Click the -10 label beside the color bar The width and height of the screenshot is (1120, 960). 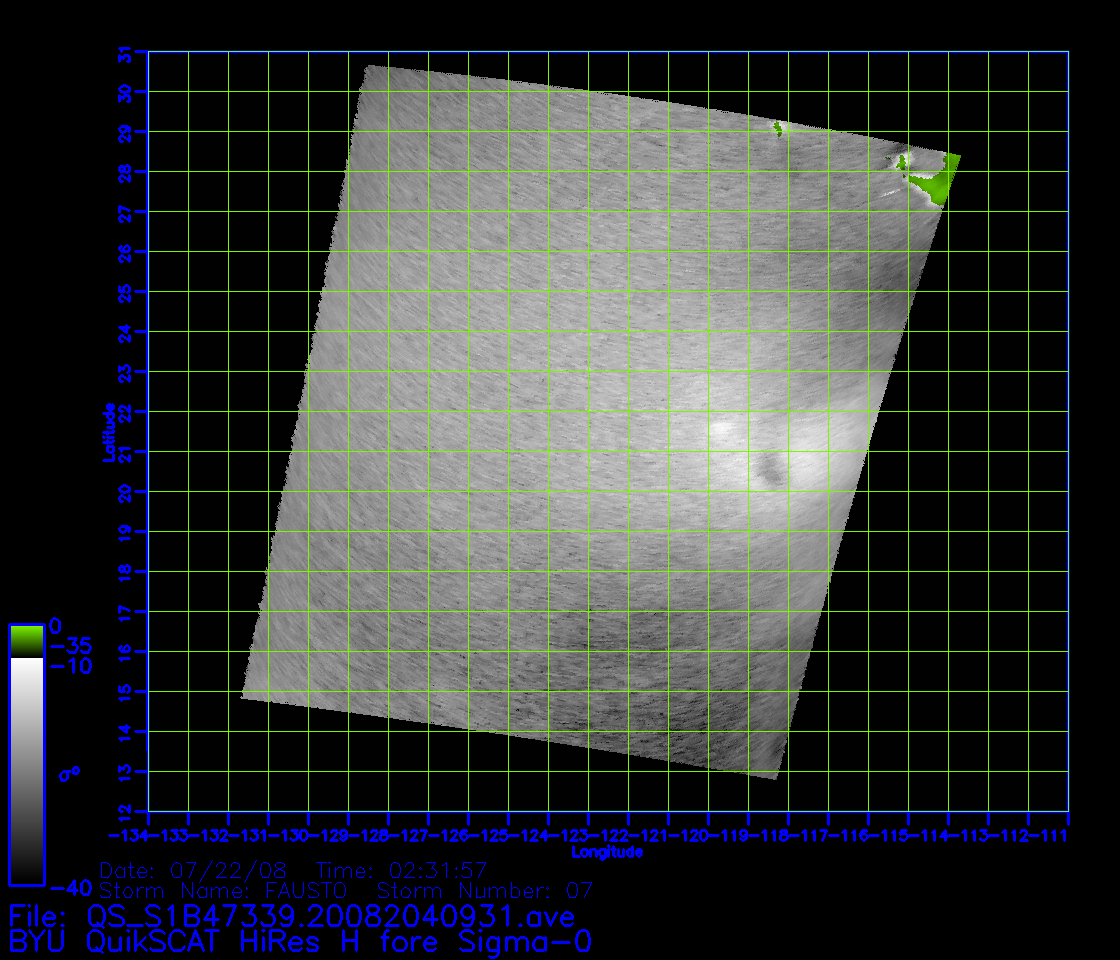click(70, 666)
